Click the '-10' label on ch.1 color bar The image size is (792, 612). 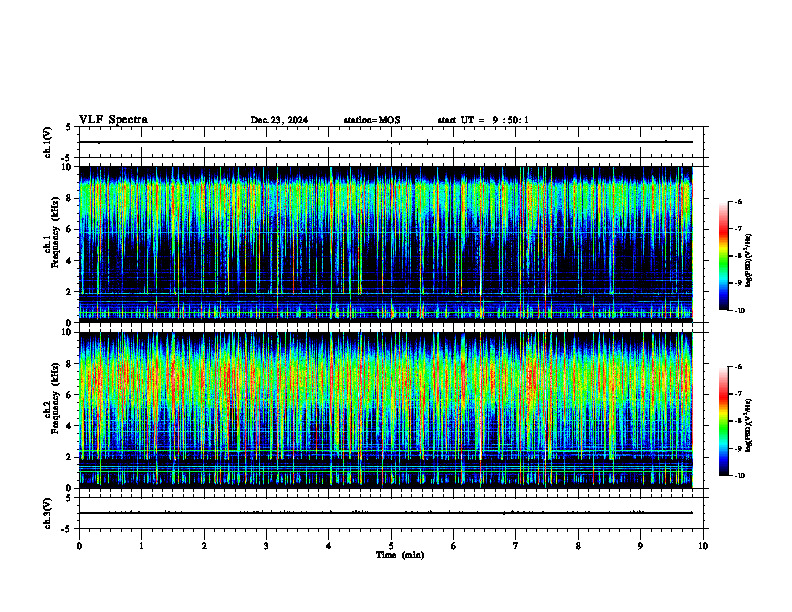739,311
